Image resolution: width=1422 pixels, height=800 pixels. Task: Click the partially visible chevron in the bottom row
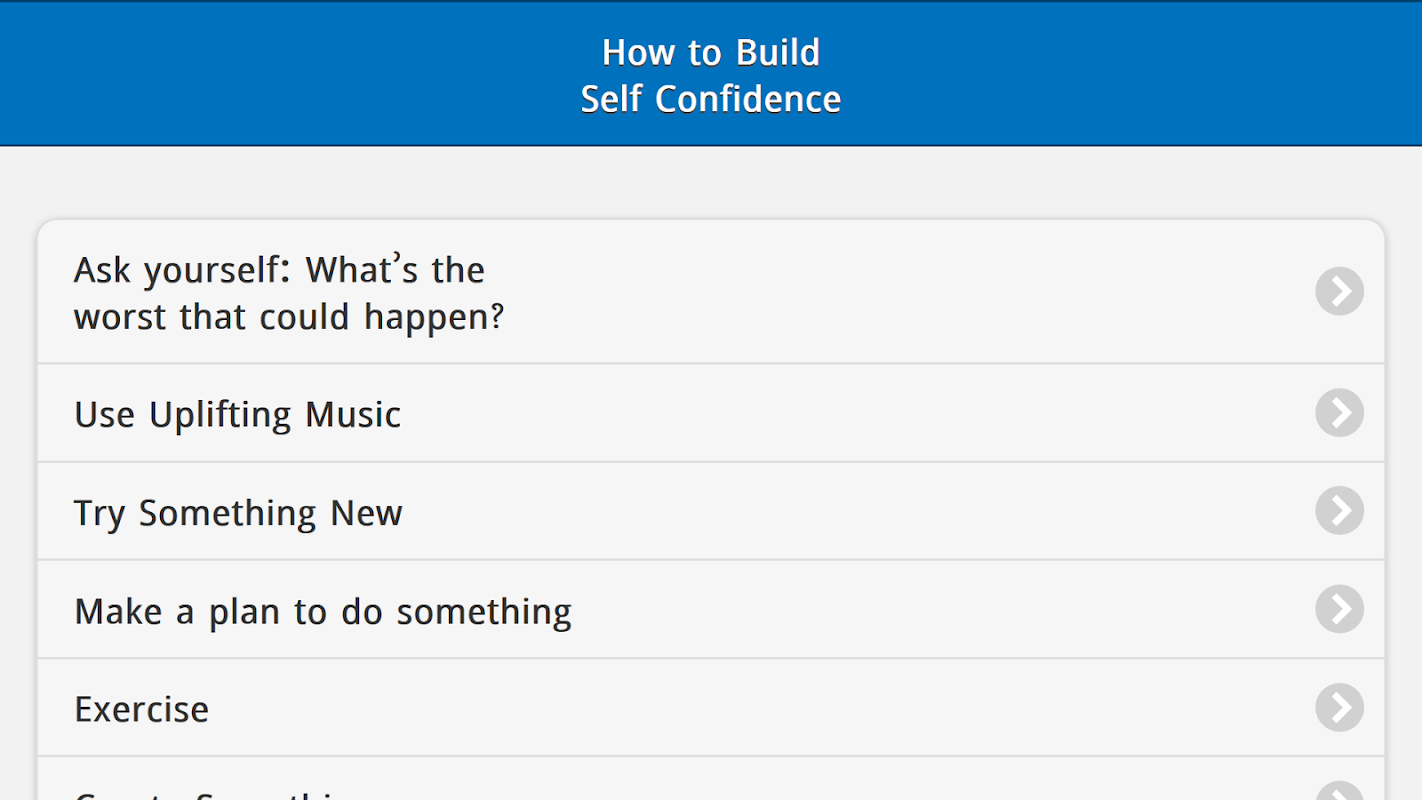pyautogui.click(x=1340, y=791)
